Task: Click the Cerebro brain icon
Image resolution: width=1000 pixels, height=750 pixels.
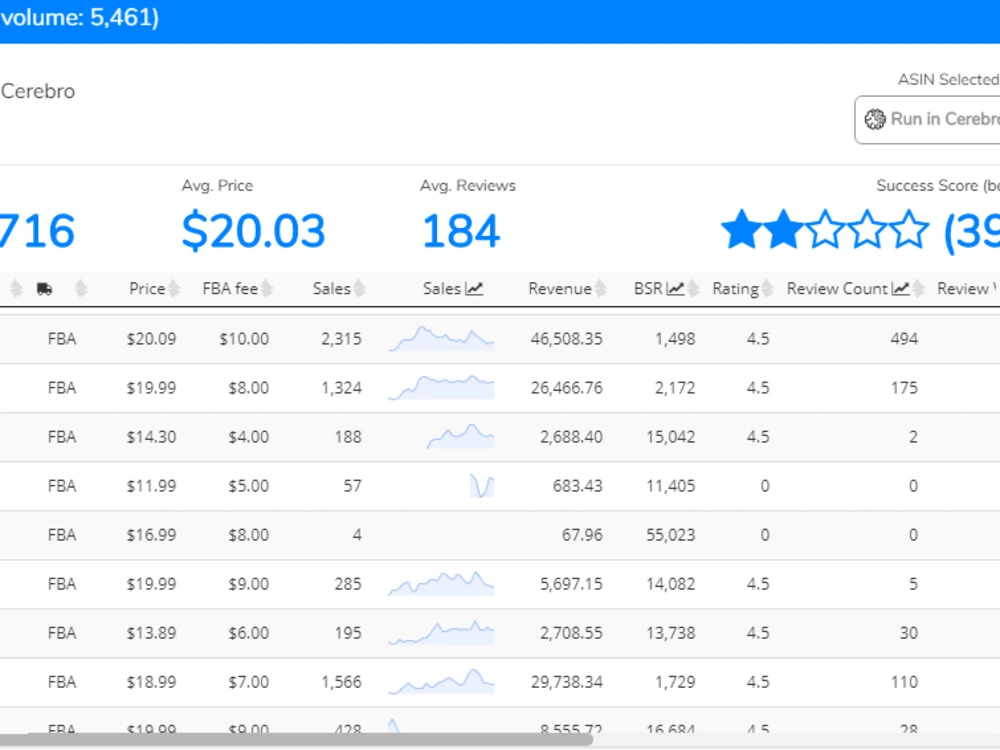Action: click(875, 119)
